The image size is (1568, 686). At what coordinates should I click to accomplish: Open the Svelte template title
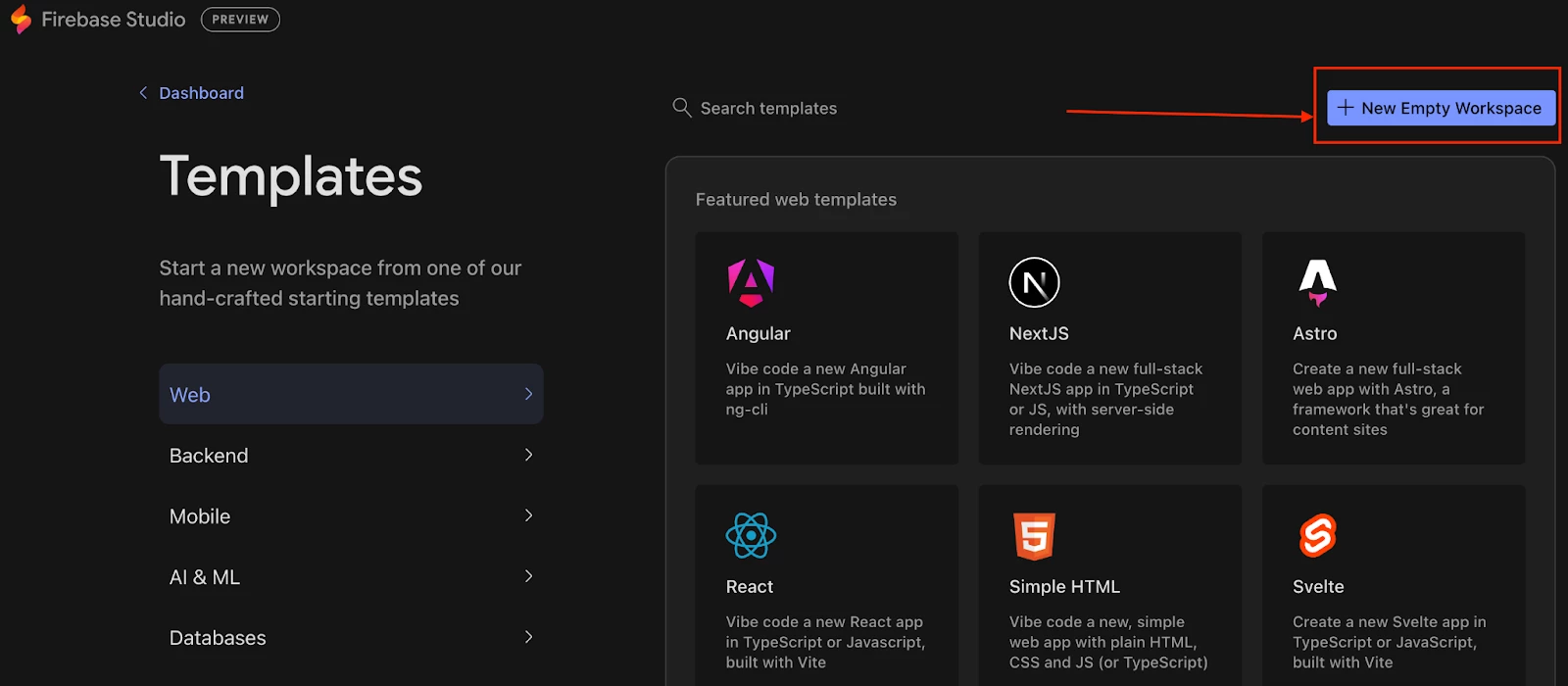(1318, 586)
